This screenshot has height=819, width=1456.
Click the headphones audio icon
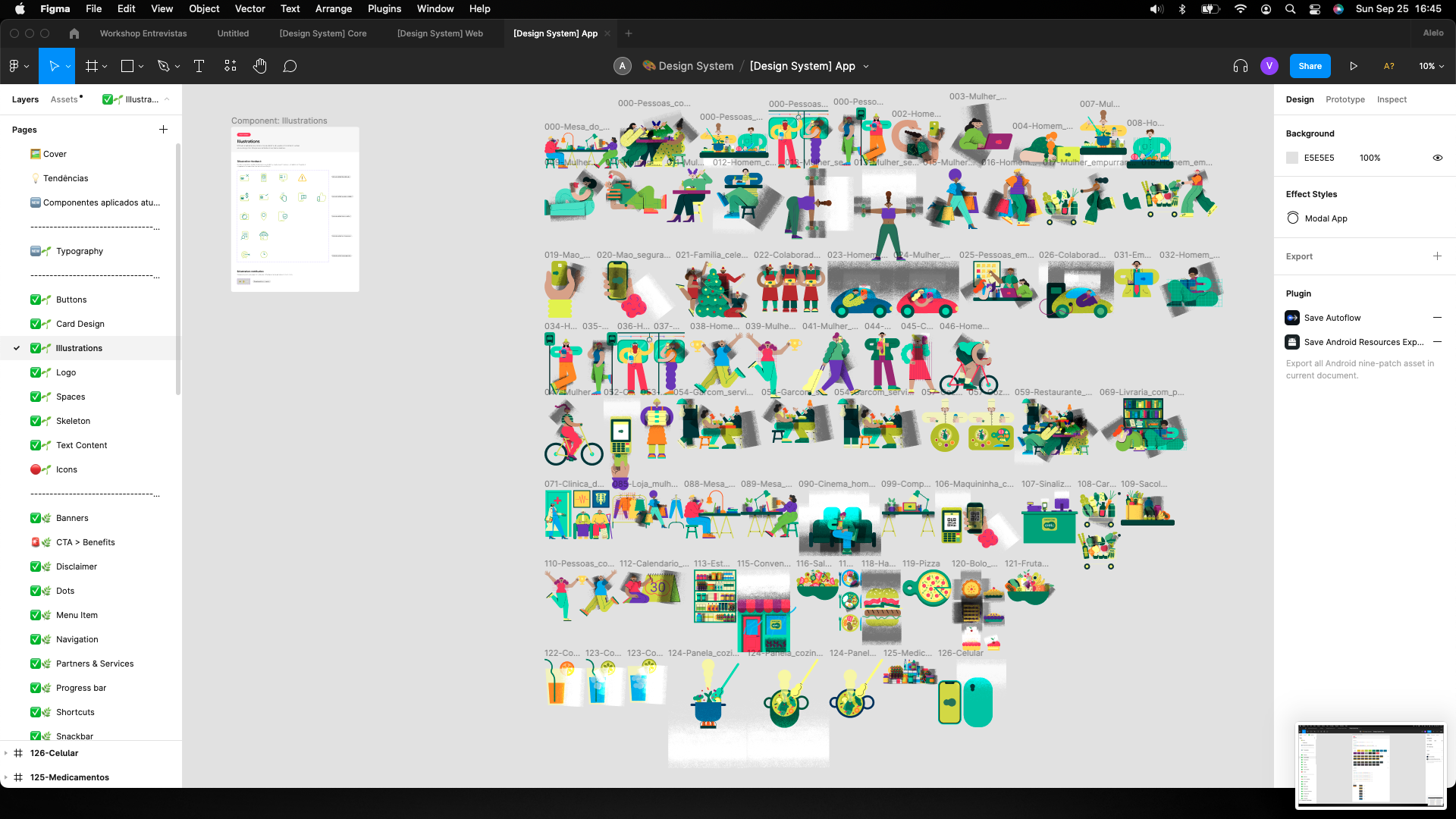tap(1241, 66)
